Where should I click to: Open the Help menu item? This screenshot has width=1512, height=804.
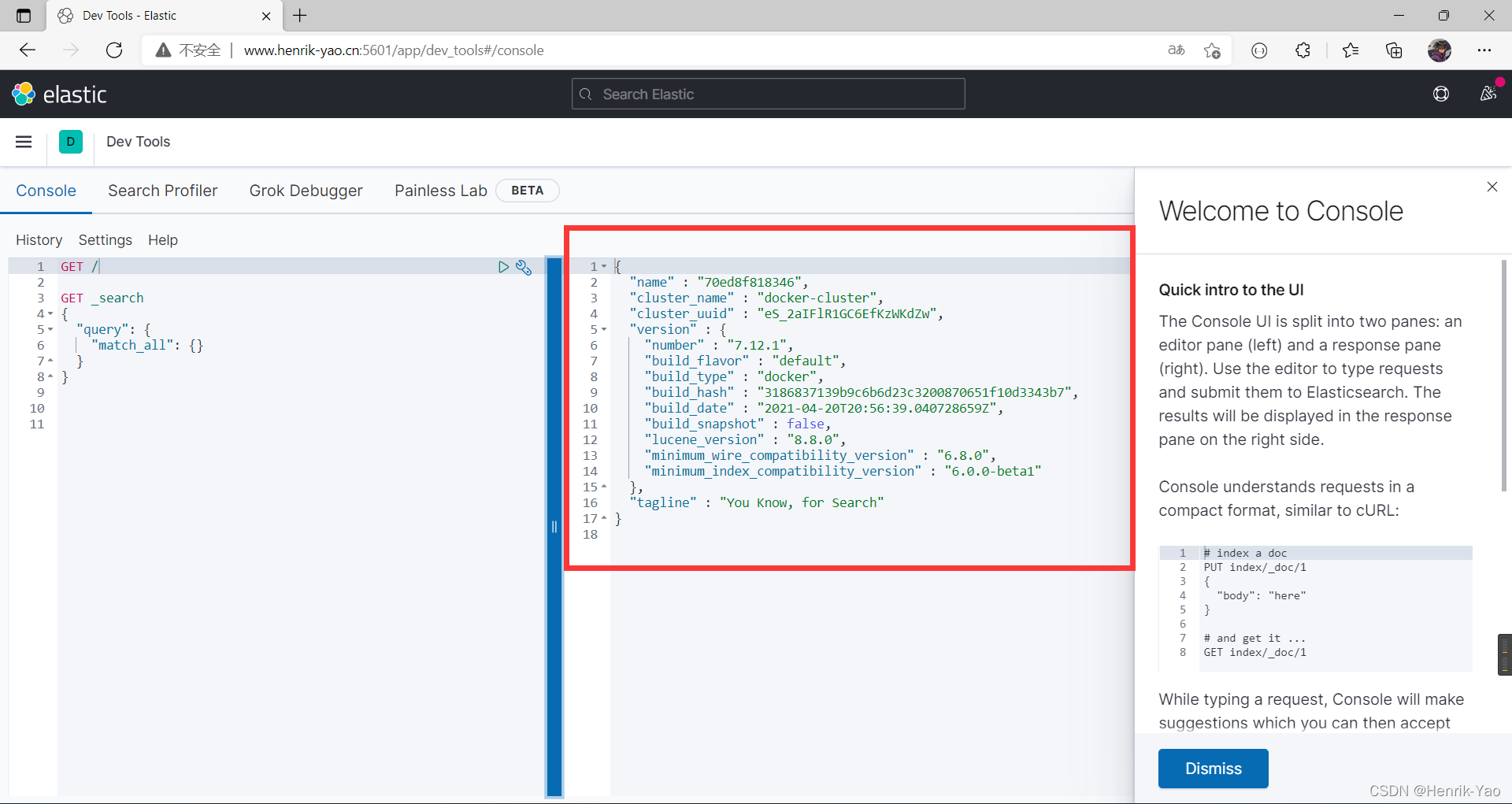[x=163, y=240]
